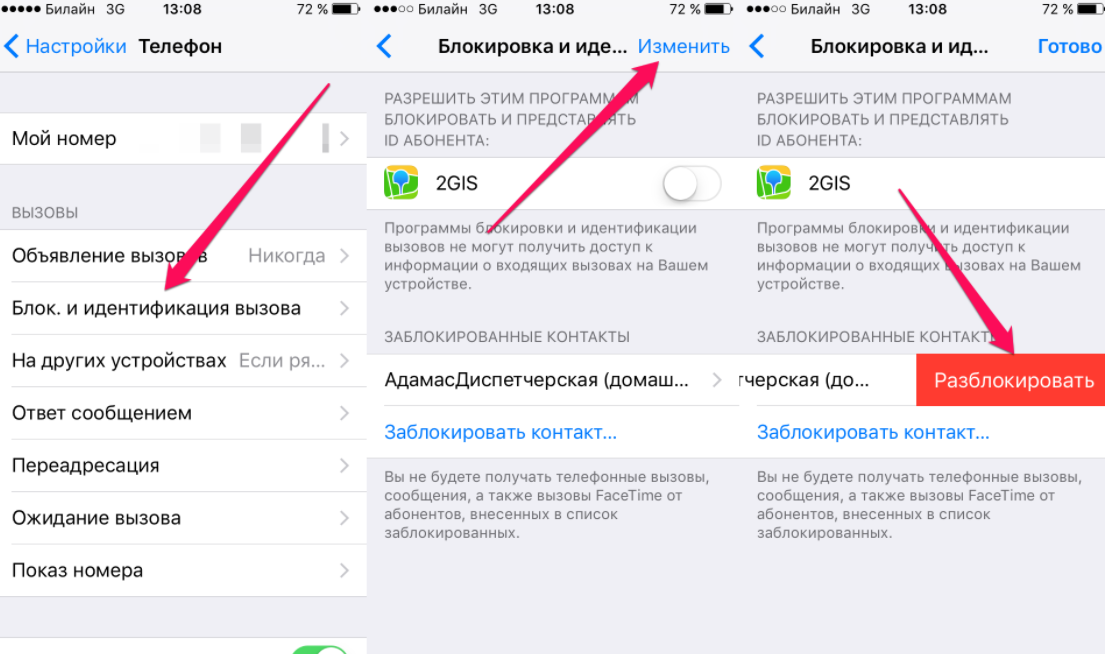The image size is (1105, 654).
Task: Tap back chevron on middle Блокировка screen
Action: [x=384, y=47]
